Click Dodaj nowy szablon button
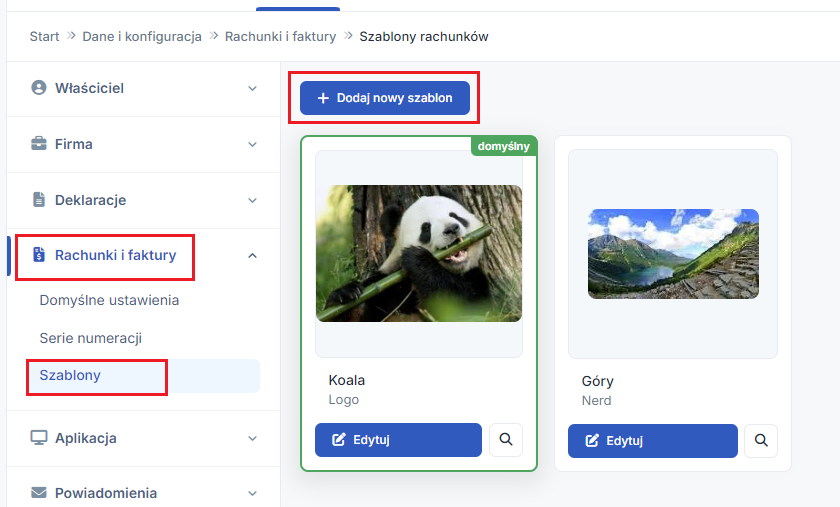 pyautogui.click(x=385, y=98)
